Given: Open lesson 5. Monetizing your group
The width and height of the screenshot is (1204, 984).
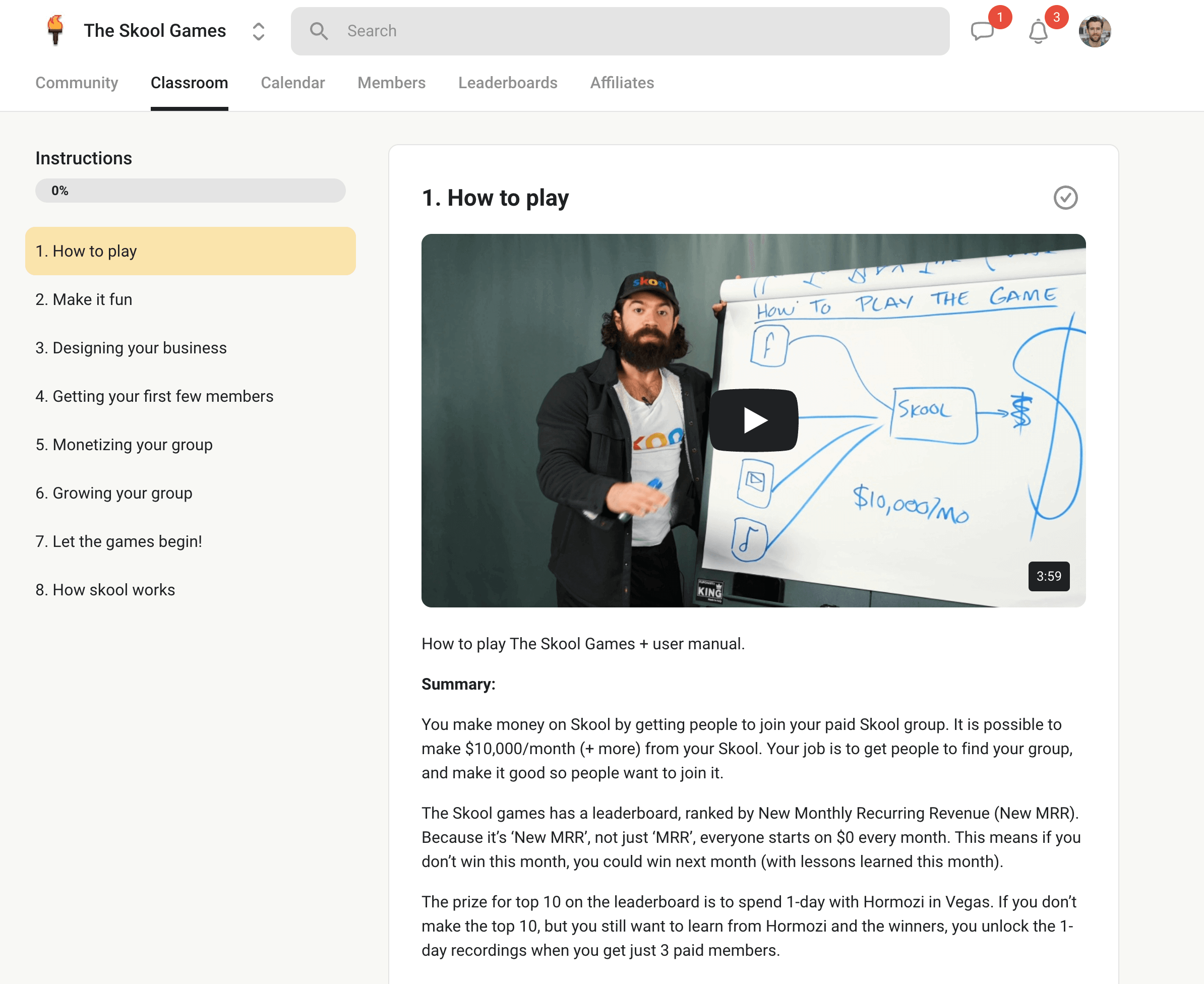Looking at the screenshot, I should click(124, 445).
